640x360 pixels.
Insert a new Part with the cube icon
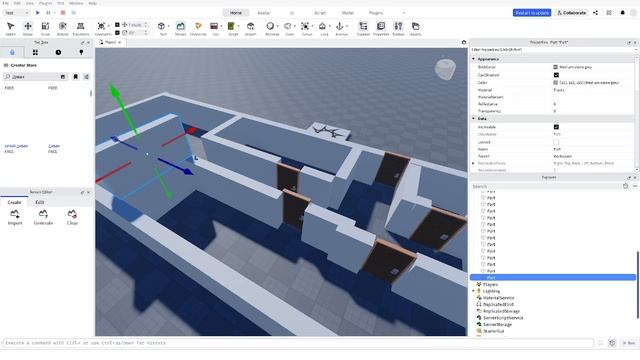pos(162,26)
